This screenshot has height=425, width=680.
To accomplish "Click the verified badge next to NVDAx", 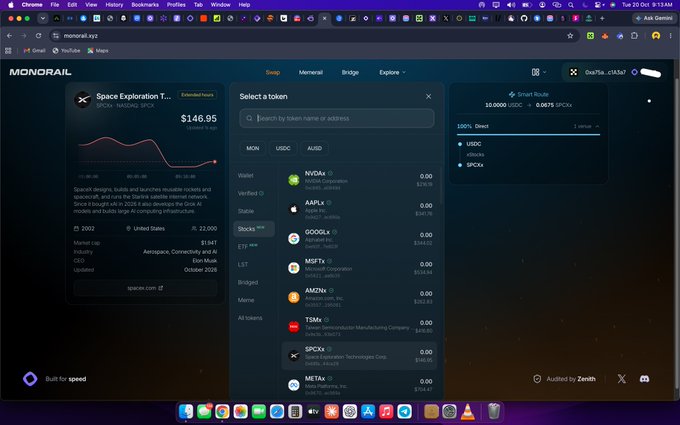I will (330, 173).
